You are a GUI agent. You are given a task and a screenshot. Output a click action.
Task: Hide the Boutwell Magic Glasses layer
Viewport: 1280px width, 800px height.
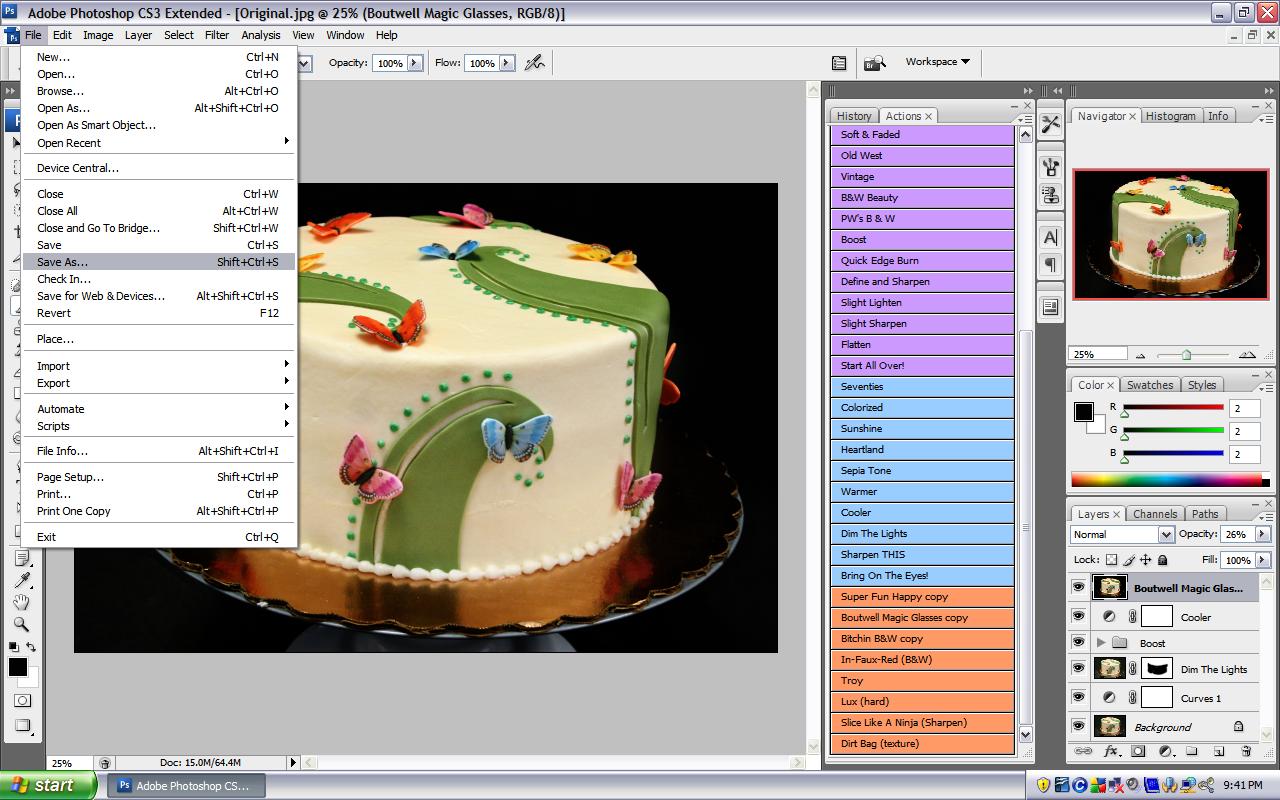click(1078, 588)
